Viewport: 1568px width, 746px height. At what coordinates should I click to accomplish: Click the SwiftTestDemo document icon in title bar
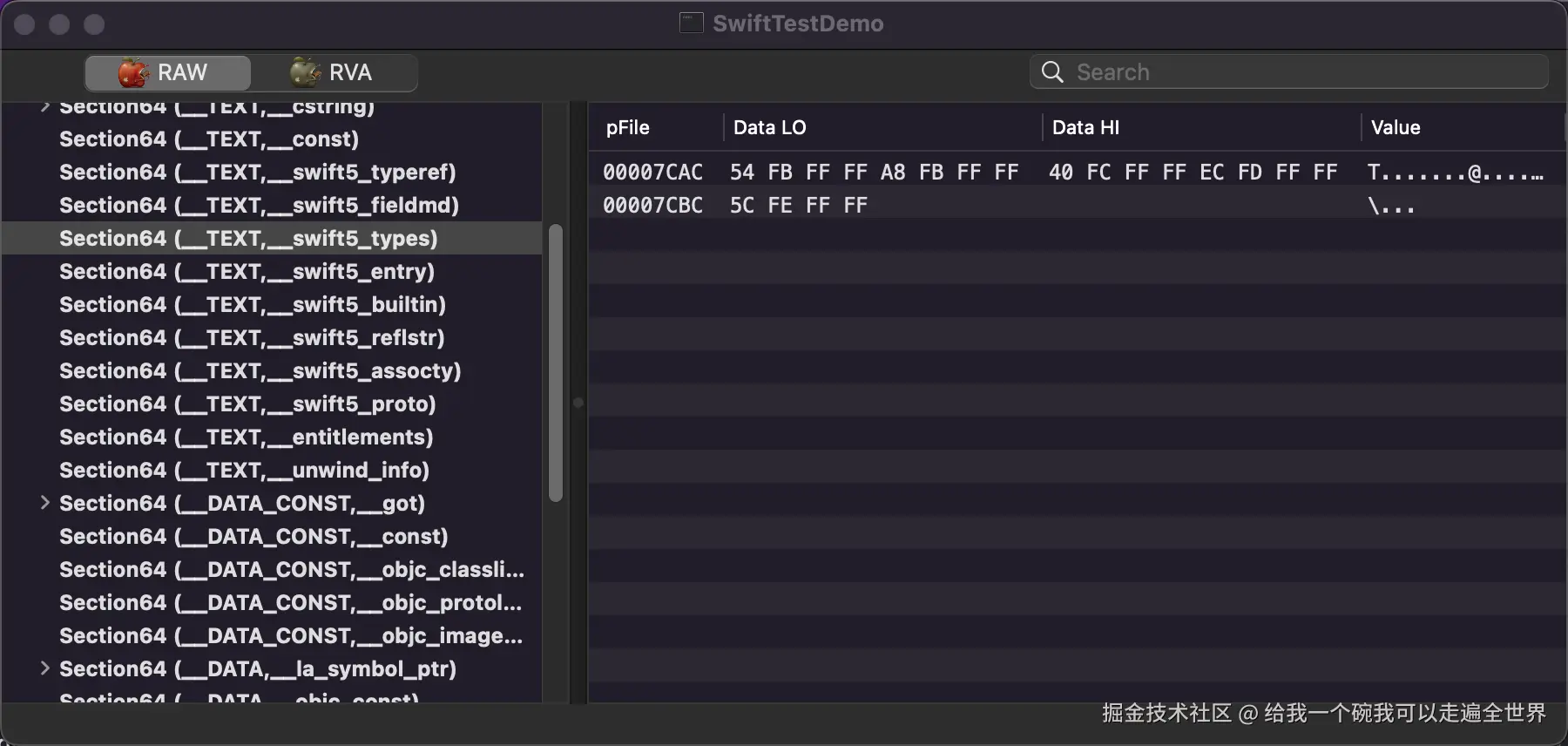[692, 24]
